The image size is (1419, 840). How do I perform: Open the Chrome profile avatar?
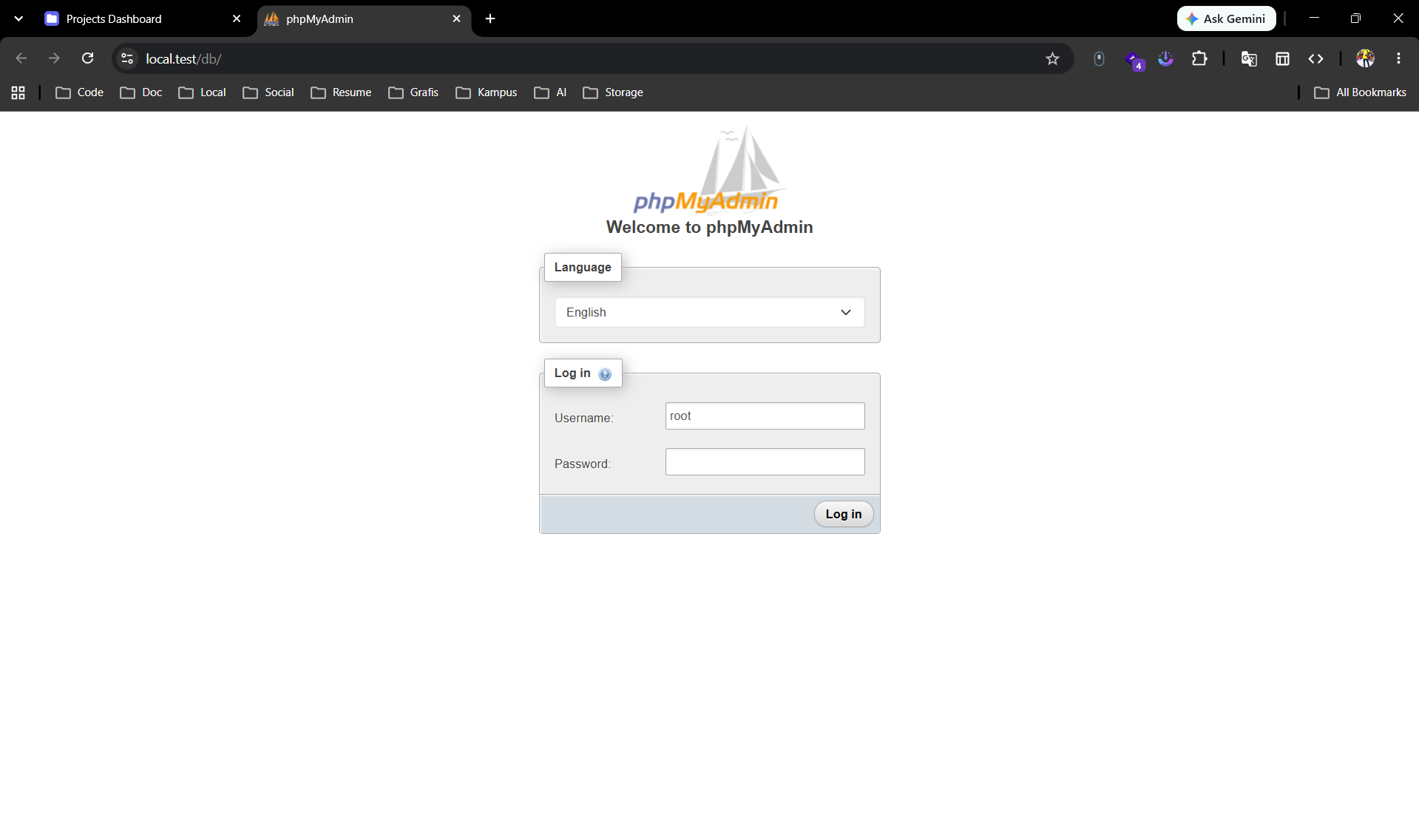coord(1365,58)
